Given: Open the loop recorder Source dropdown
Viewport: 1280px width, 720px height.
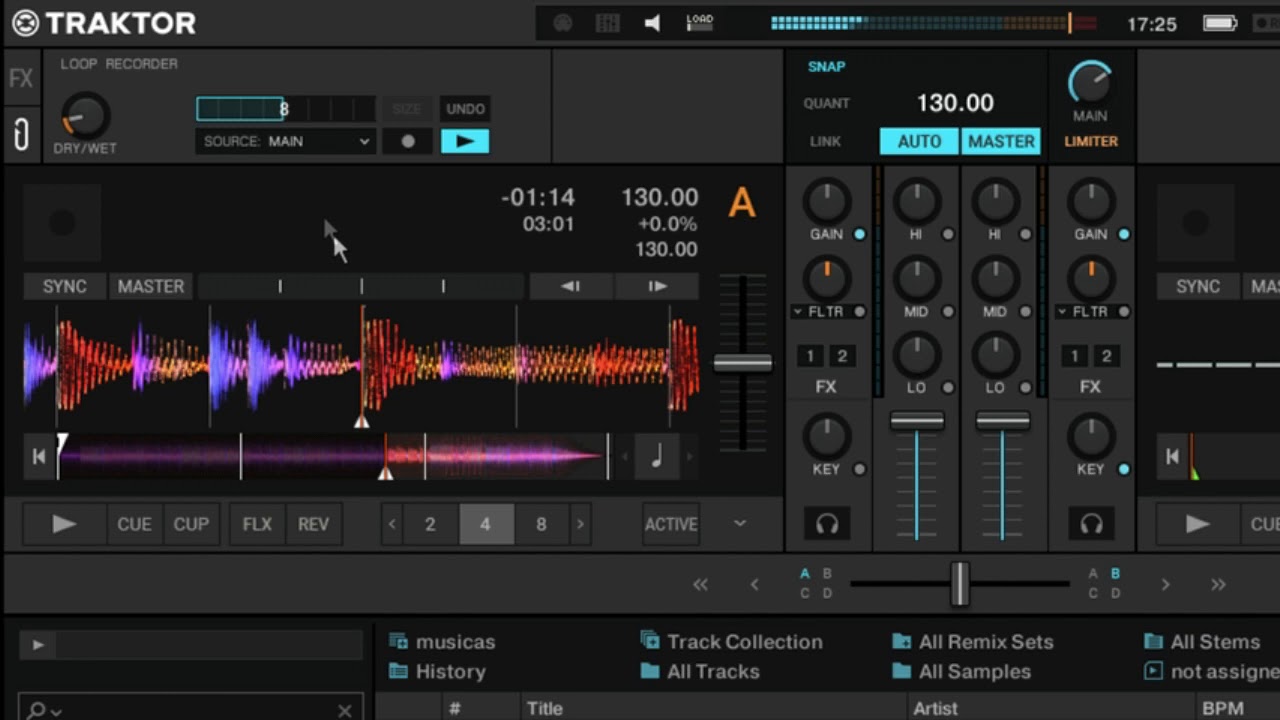Looking at the screenshot, I should click(x=286, y=141).
